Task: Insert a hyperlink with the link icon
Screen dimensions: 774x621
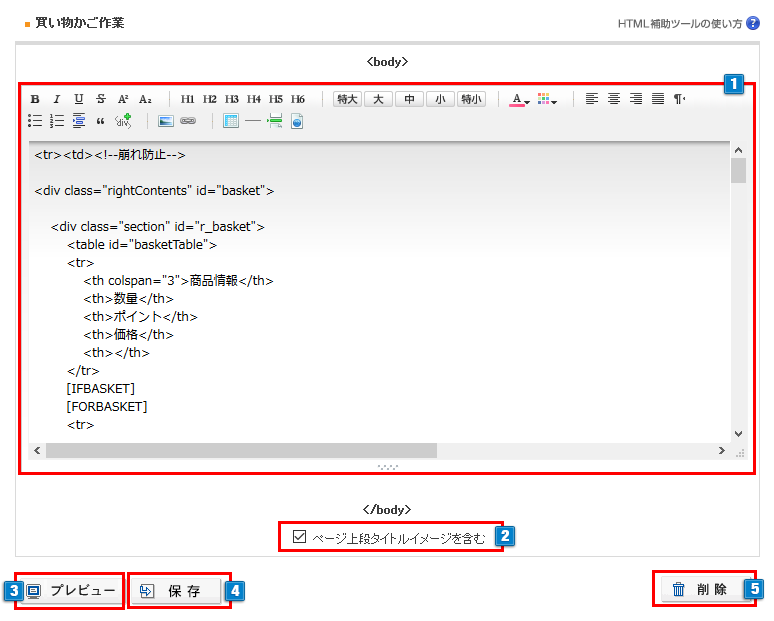Action: [188, 121]
